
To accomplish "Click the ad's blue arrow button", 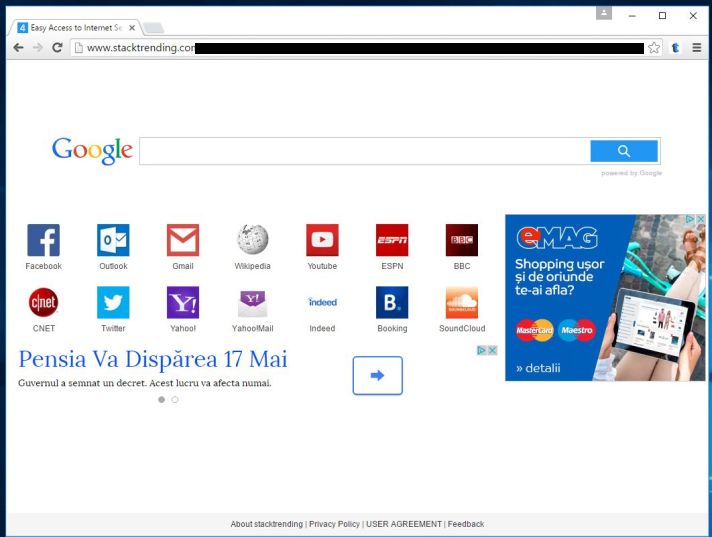I will pyautogui.click(x=377, y=375).
